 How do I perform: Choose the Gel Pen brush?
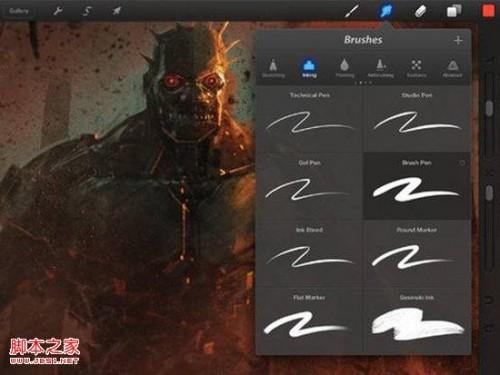(x=309, y=186)
